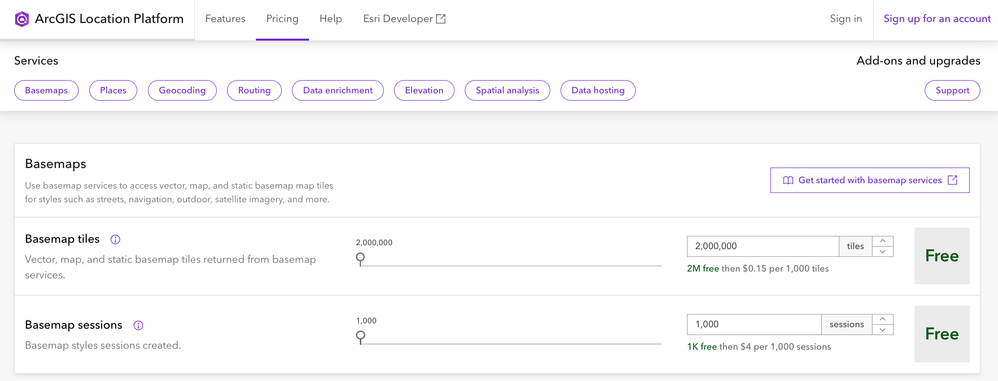Click the 'Basemap sessions' label
Viewport: 998px width, 381px height.
click(x=73, y=324)
